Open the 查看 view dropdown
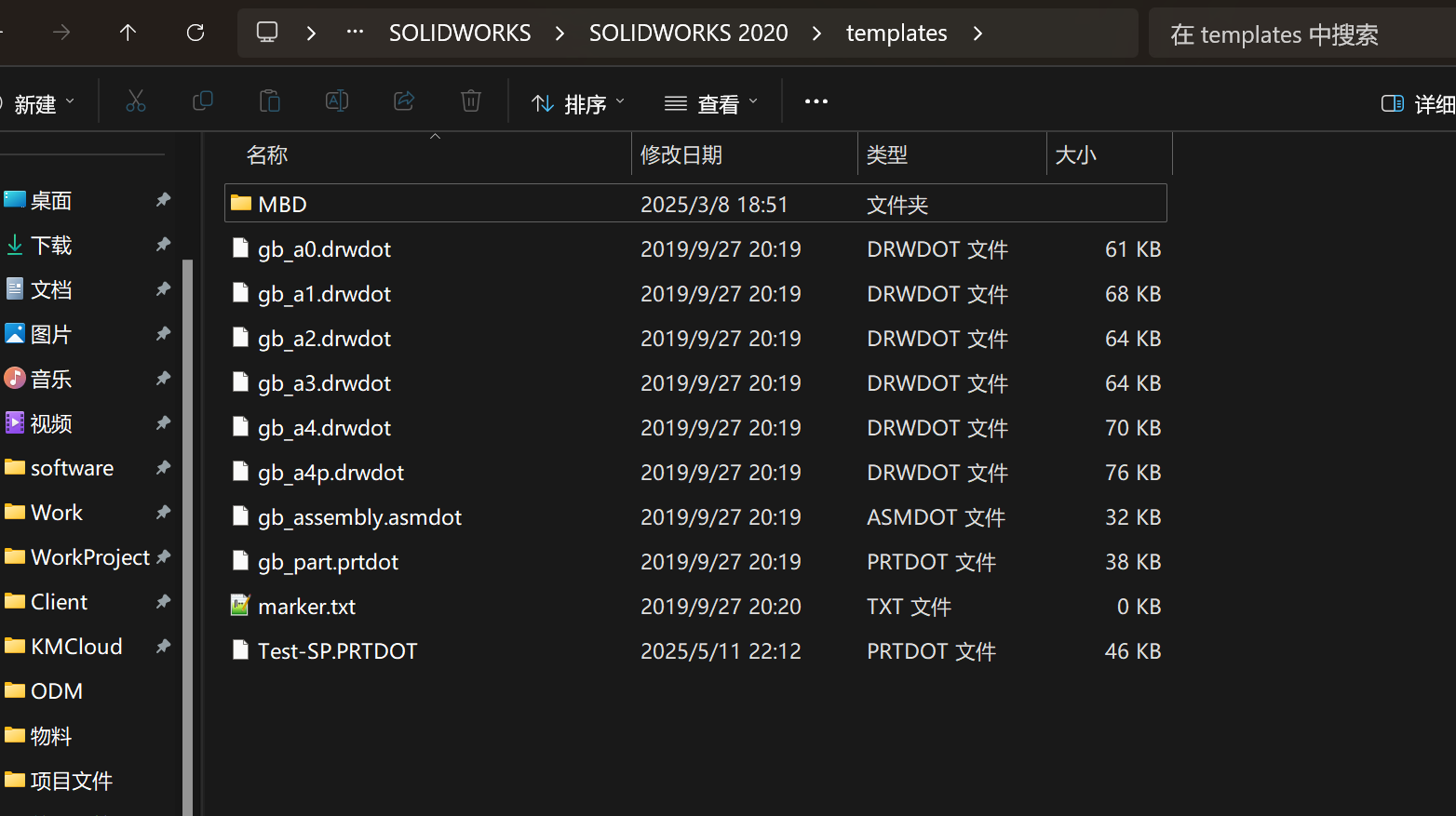Image resolution: width=1456 pixels, height=816 pixels. (x=711, y=103)
